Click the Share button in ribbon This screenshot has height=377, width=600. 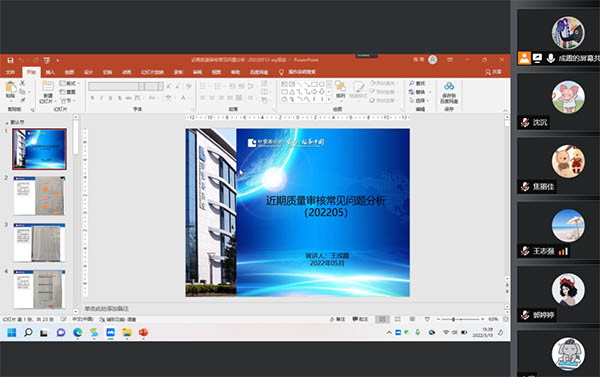pyautogui.click(x=493, y=72)
